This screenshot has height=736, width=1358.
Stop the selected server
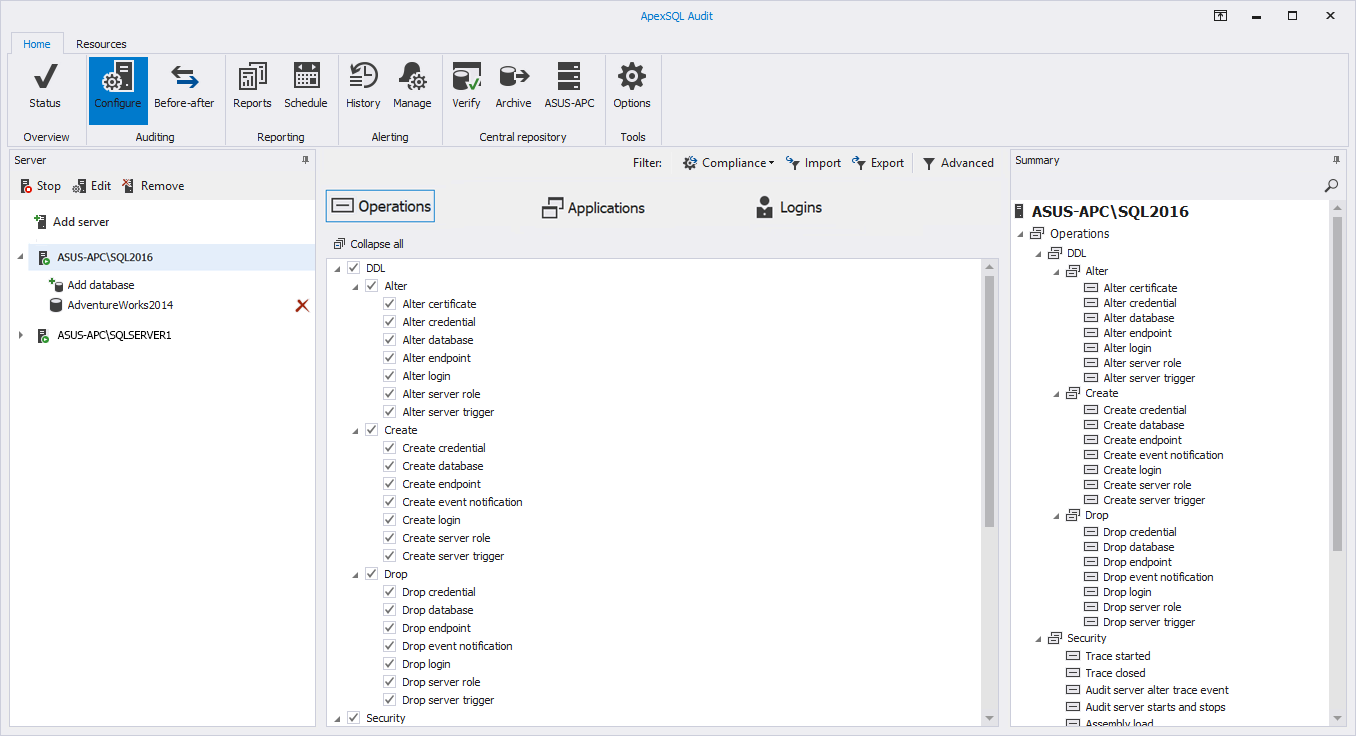[x=40, y=186]
